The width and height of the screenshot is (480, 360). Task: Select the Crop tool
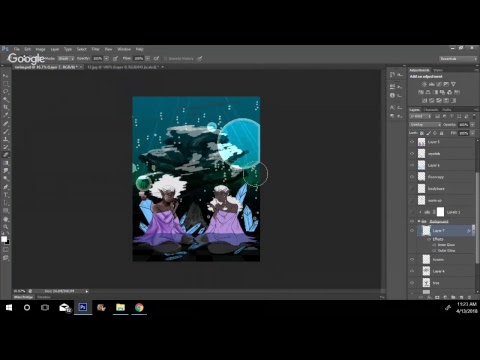click(6, 107)
